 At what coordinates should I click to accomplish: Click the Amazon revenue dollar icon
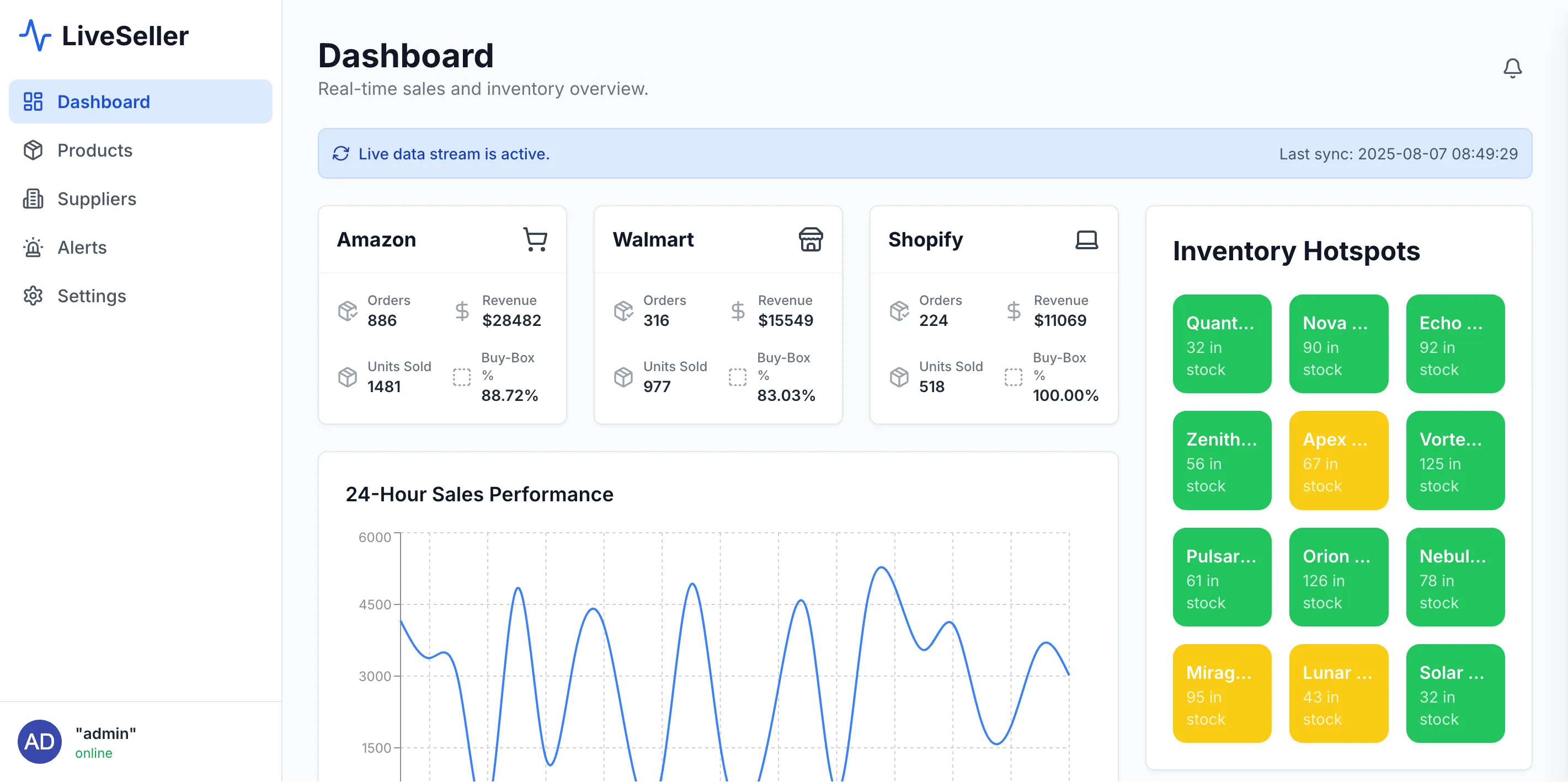tap(462, 310)
